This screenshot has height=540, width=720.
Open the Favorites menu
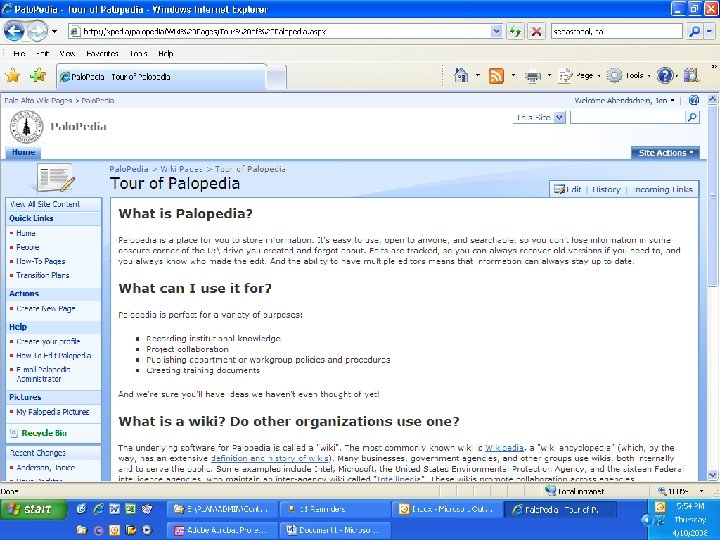tap(102, 54)
